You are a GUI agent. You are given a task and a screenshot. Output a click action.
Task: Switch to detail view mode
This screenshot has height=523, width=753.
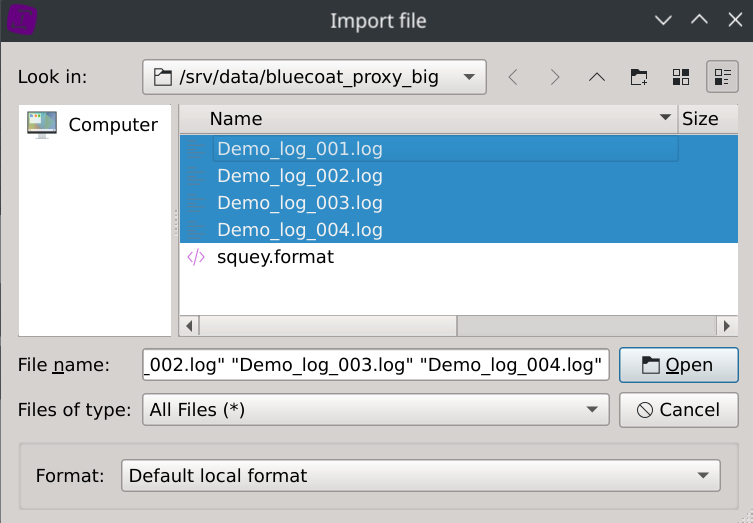click(x=722, y=77)
